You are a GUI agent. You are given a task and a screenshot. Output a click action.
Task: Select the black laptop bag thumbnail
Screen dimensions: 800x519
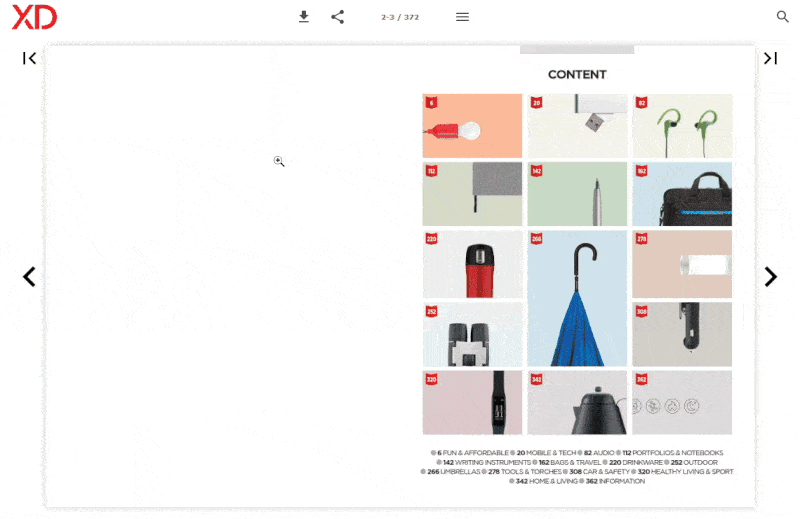point(682,194)
